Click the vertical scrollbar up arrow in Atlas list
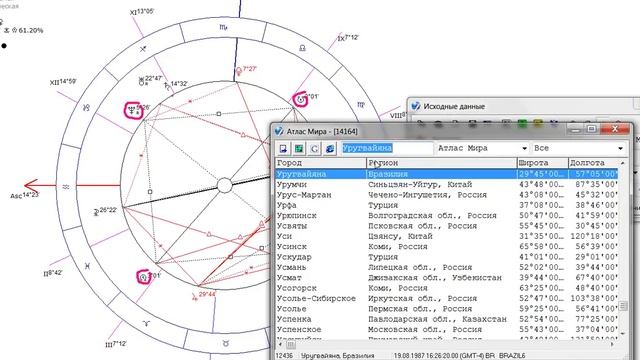 pos(623,163)
